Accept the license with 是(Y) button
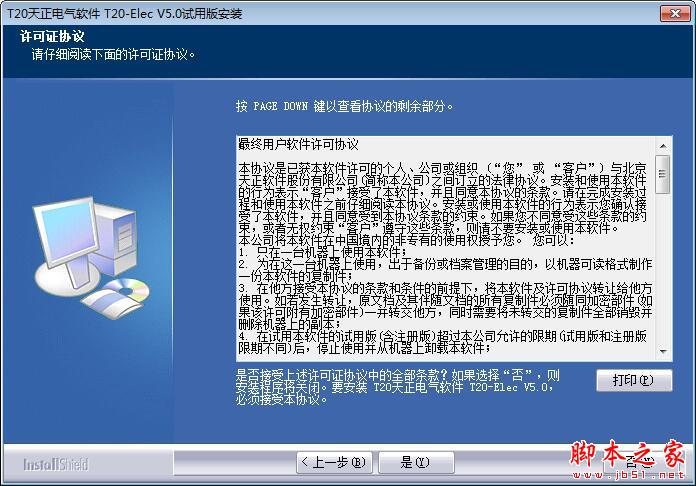Viewport: 696px width, 486px height. coord(416,462)
